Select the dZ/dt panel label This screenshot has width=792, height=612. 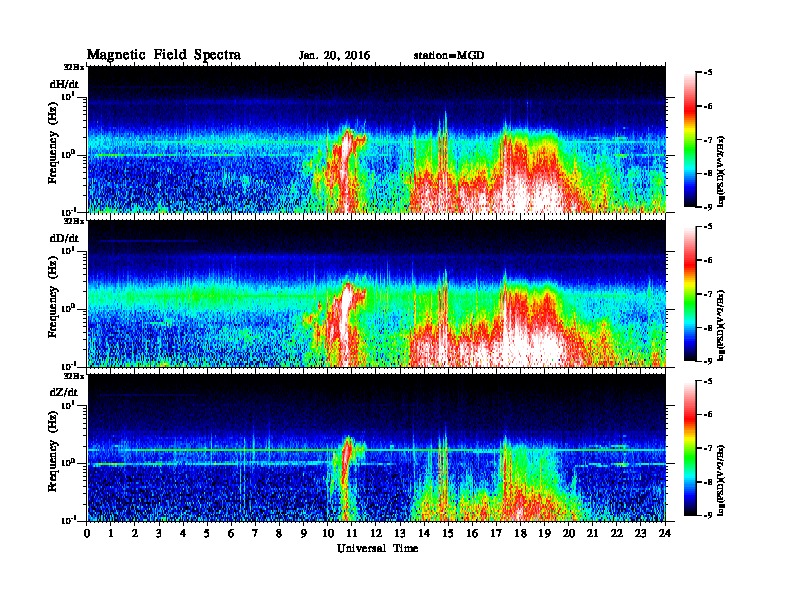click(x=64, y=392)
